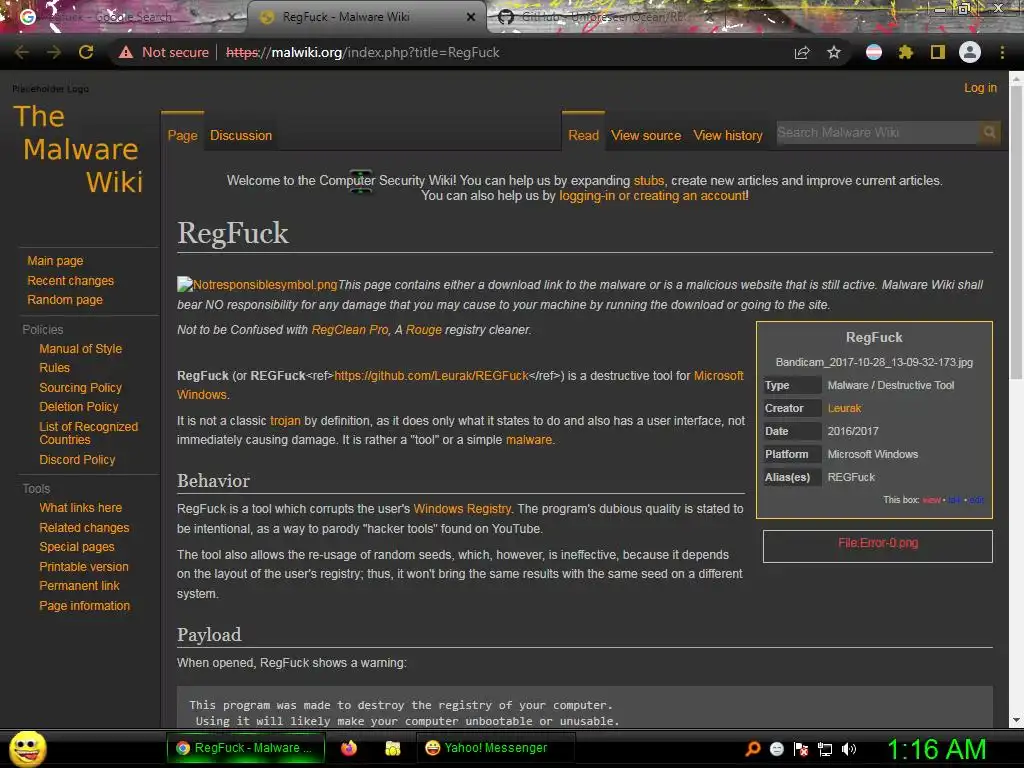Switch to the Google Search tab
Image resolution: width=1024 pixels, height=768 pixels.
(124, 17)
